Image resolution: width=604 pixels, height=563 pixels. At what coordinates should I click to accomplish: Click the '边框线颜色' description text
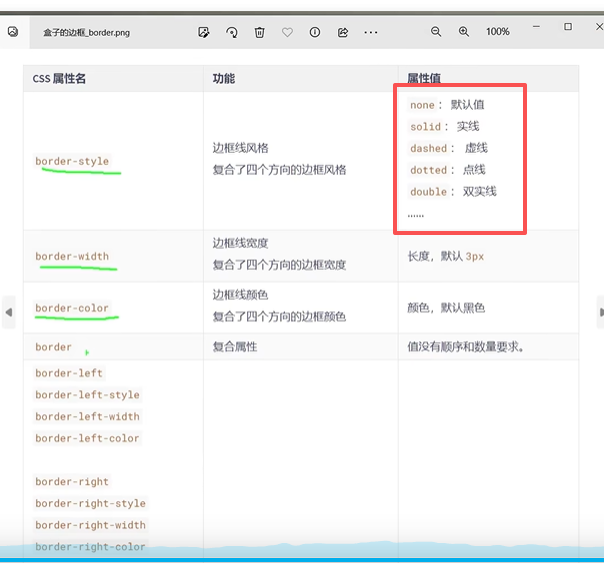(240, 295)
